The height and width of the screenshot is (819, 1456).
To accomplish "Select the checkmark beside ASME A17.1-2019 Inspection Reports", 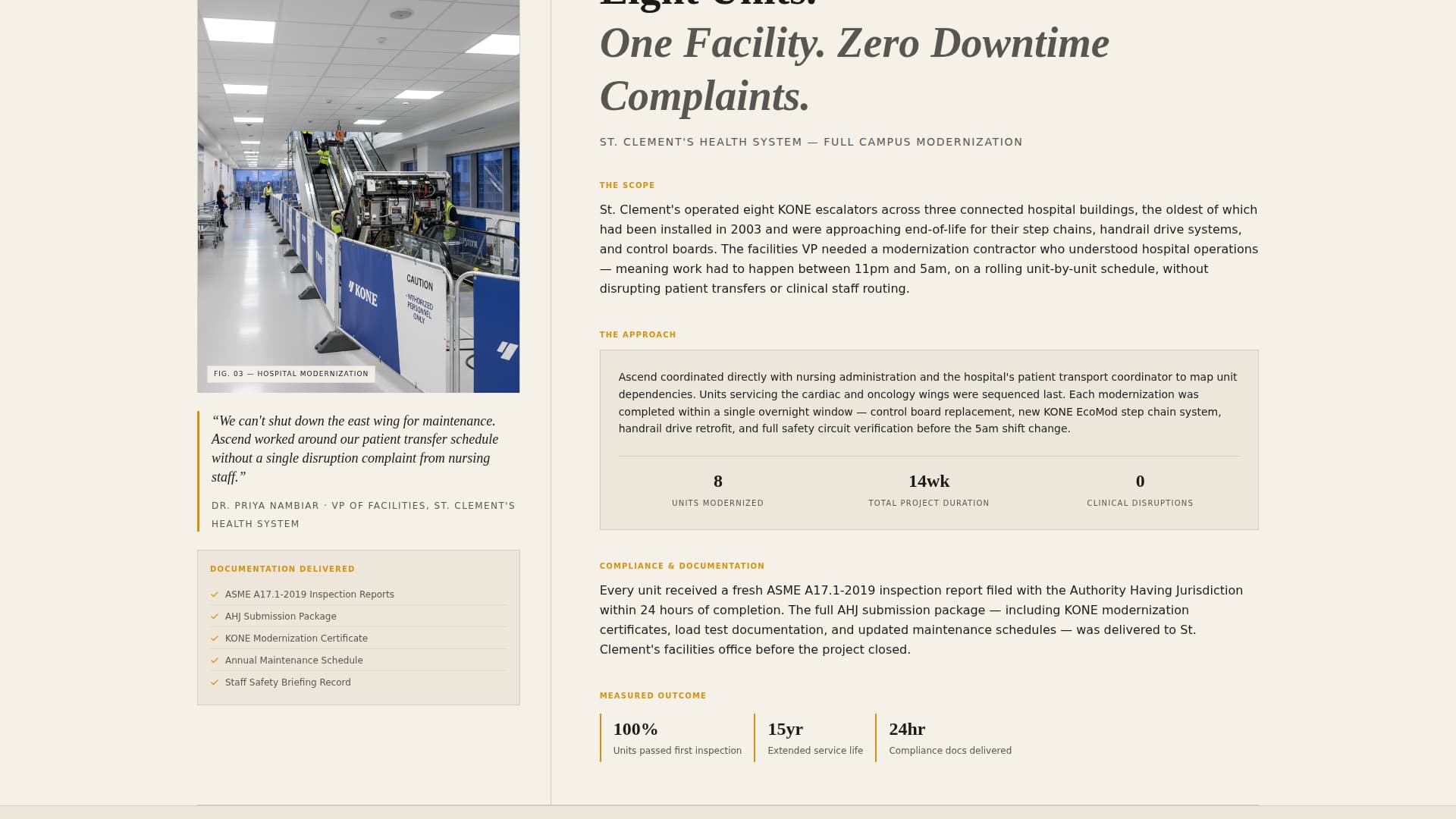I will pyautogui.click(x=215, y=595).
